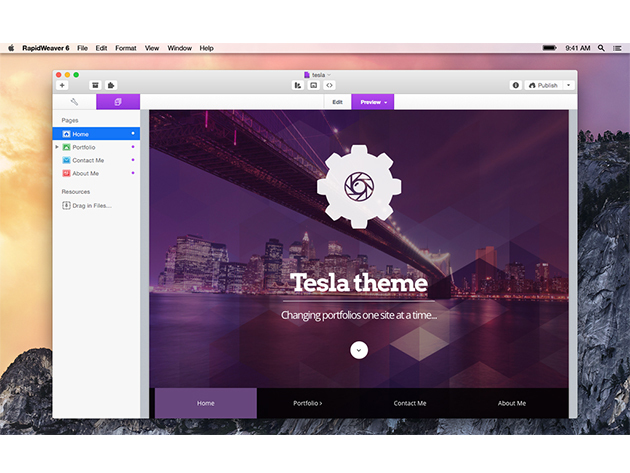The height and width of the screenshot is (473, 630).
Task: Toggle Home page changed dot indicator
Action: (x=133, y=133)
